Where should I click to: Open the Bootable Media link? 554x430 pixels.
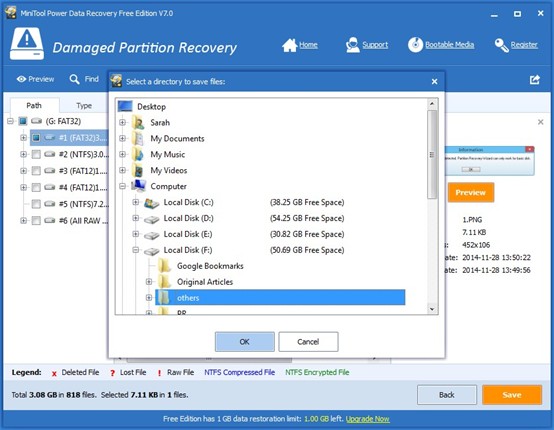[x=450, y=45]
